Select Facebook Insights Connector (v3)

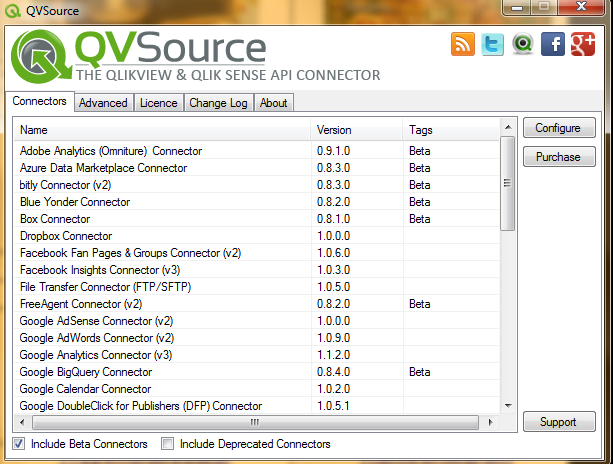point(257,270)
